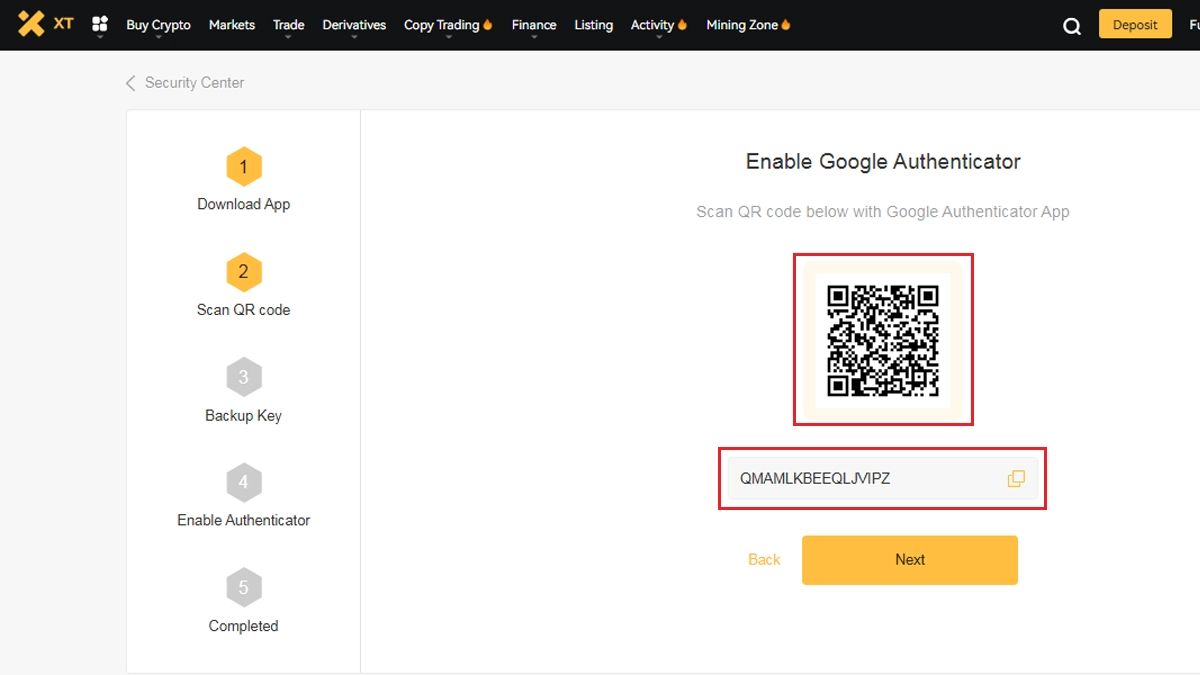Image resolution: width=1200 pixels, height=675 pixels.
Task: Open the Mining Zone menu
Action: pos(748,25)
